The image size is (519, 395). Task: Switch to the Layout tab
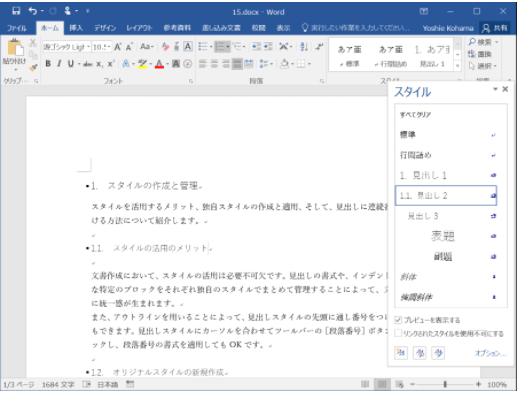click(139, 28)
